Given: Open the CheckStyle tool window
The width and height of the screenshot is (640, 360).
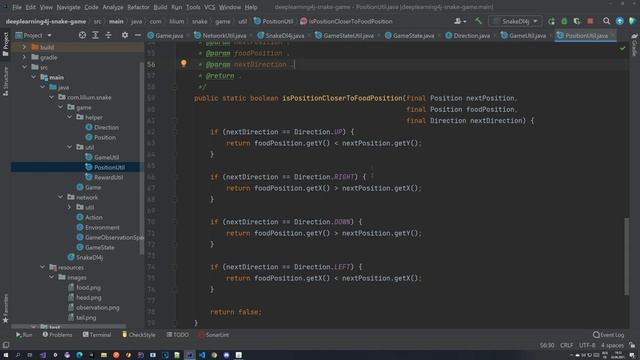Looking at the screenshot, I should point(138,335).
